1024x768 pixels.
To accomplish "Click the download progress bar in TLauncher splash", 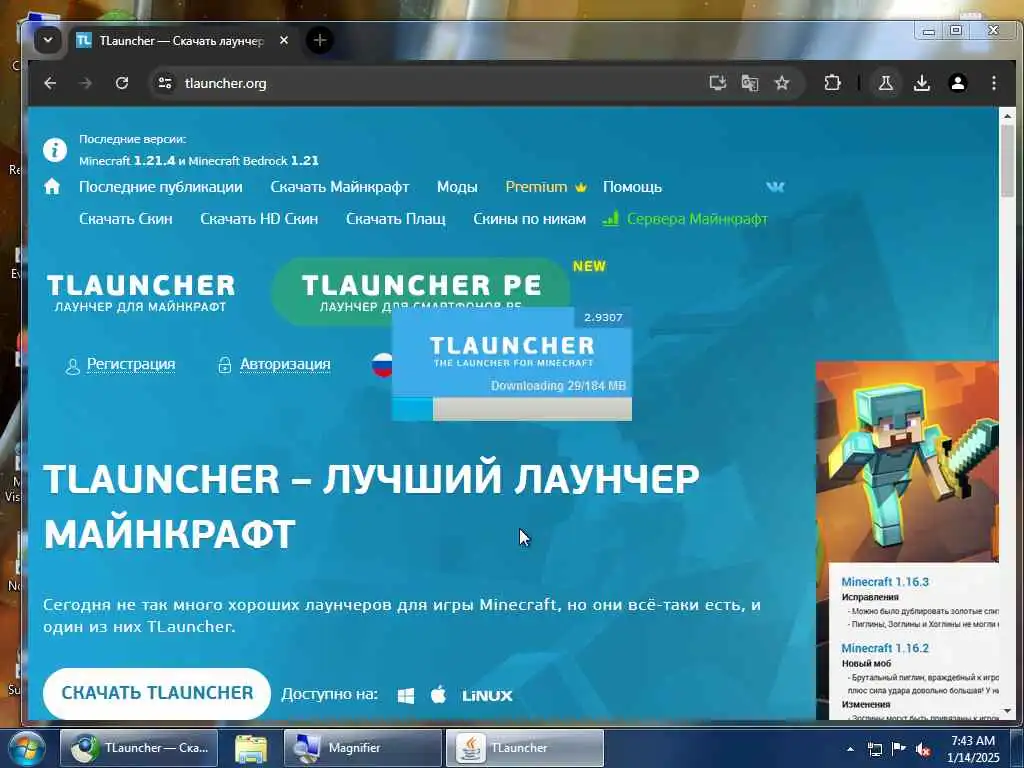I will [511, 409].
